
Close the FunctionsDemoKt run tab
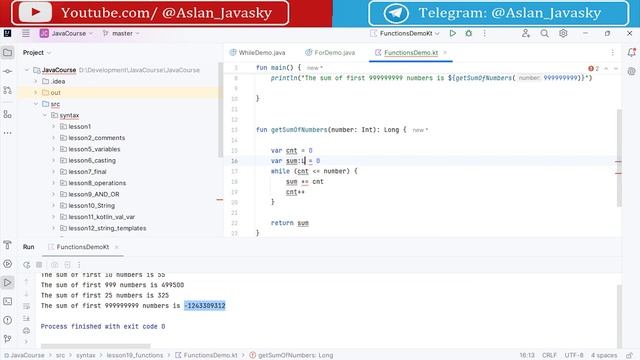tap(116, 247)
